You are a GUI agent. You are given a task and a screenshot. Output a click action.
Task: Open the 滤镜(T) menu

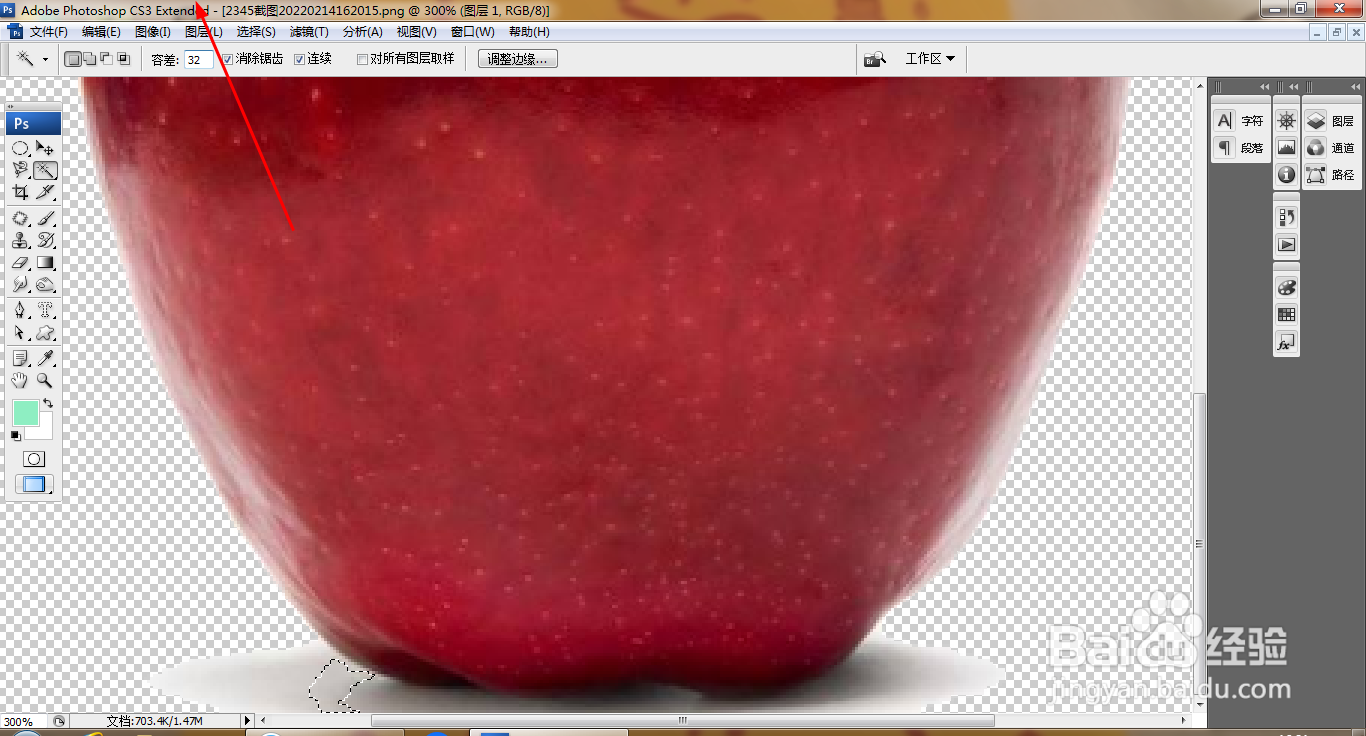[309, 32]
